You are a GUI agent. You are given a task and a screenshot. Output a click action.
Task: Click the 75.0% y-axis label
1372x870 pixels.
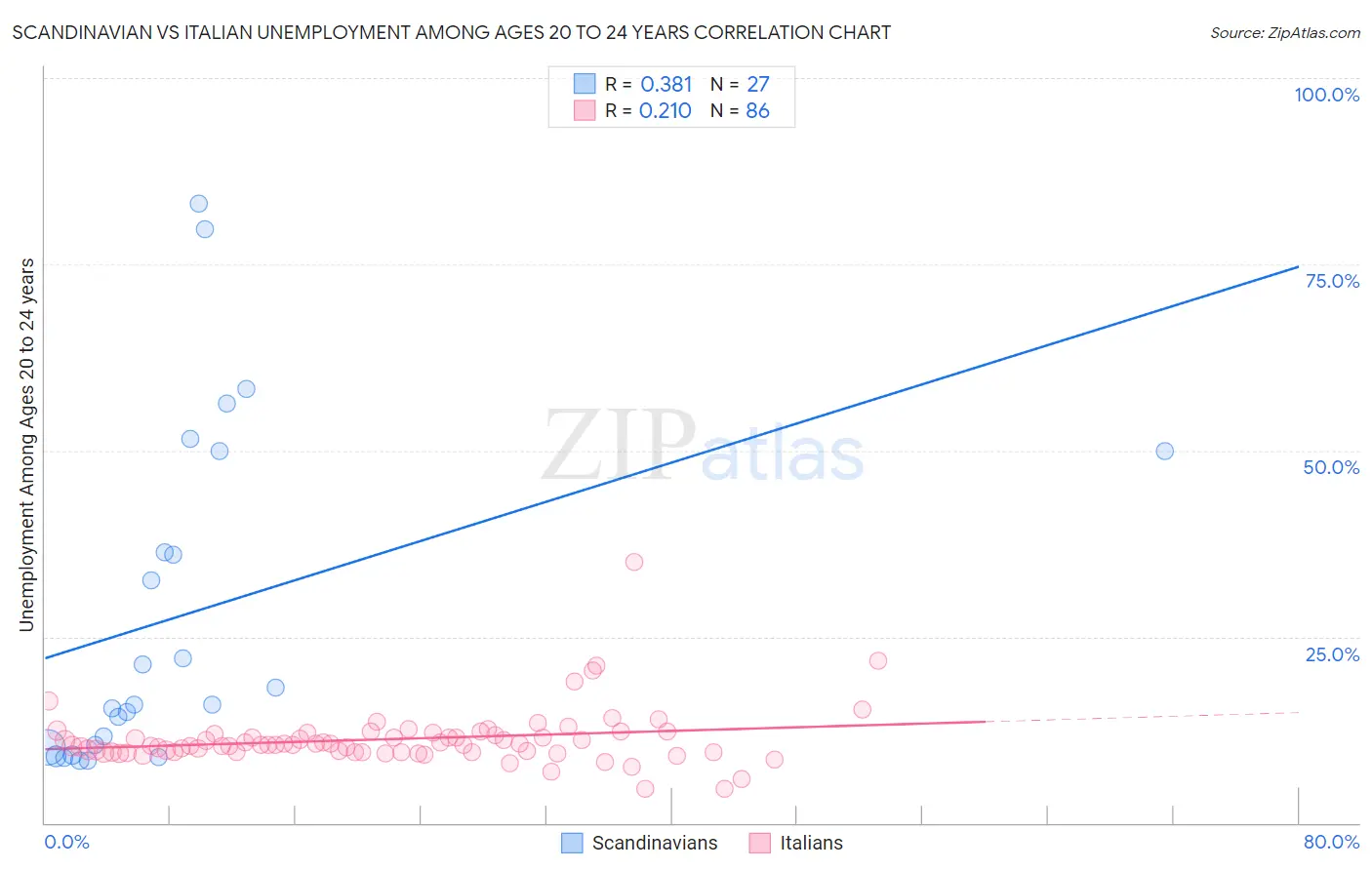click(1332, 281)
